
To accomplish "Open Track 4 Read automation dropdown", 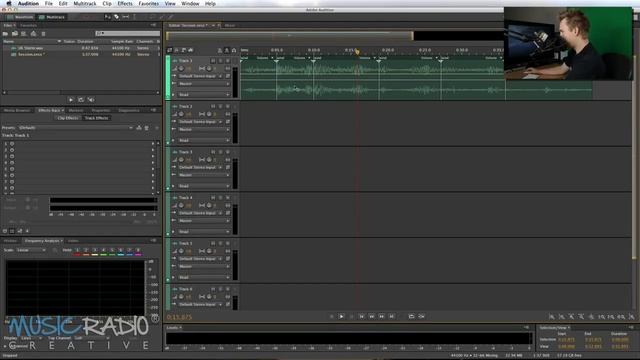I will [x=204, y=232].
